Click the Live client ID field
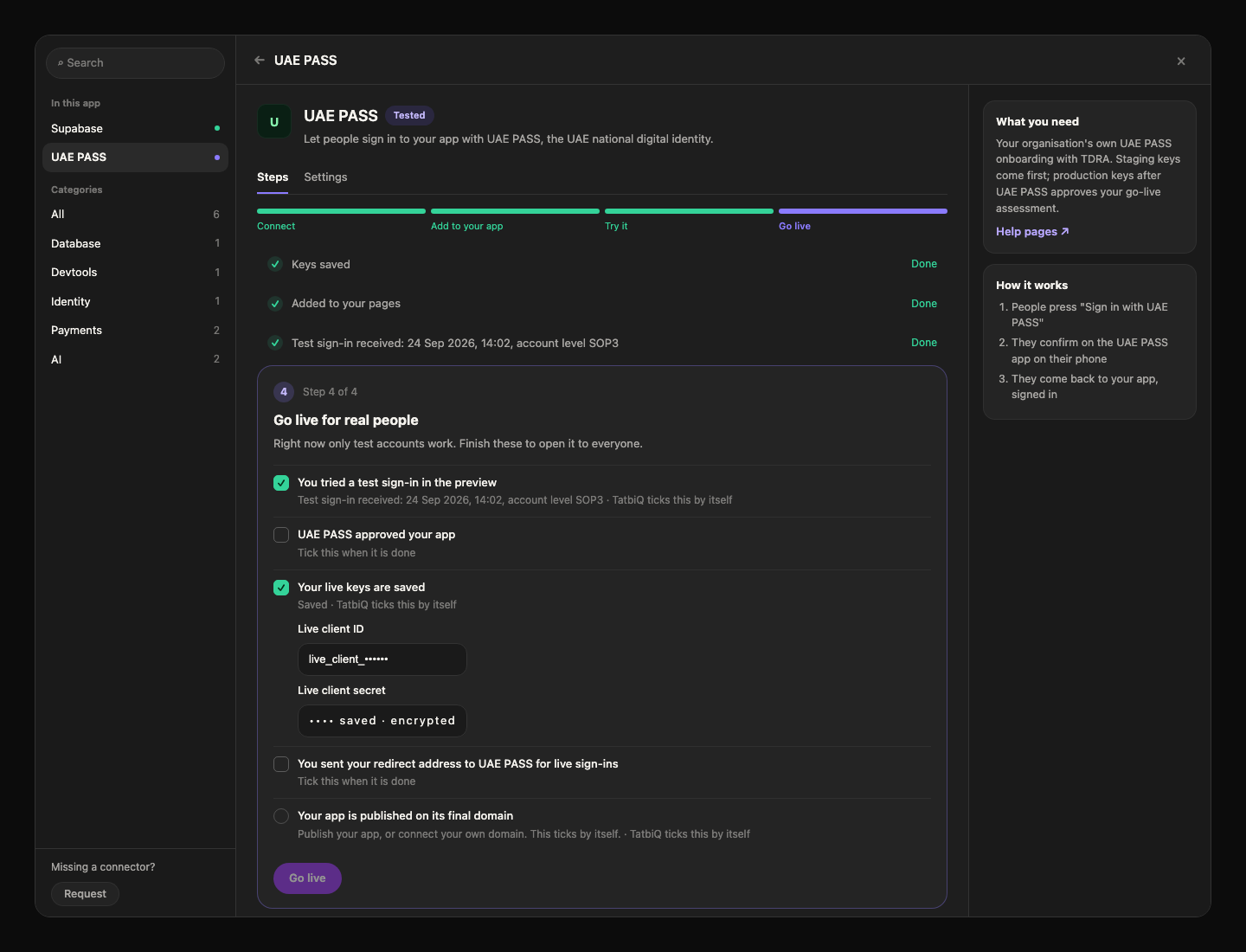The width and height of the screenshot is (1246, 952). (x=382, y=659)
